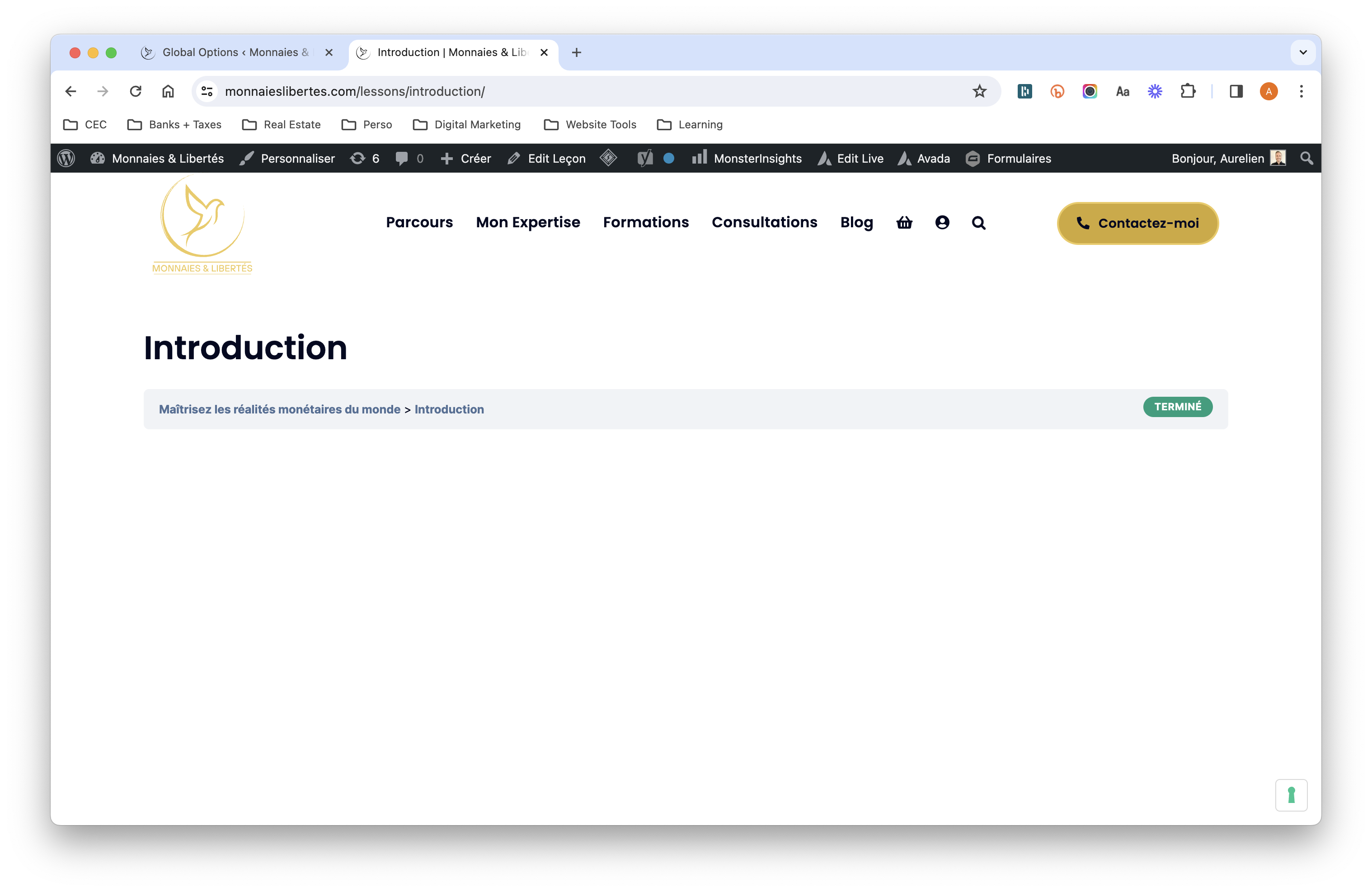Click Créer in the admin bar
The width and height of the screenshot is (1372, 892).
click(x=466, y=158)
